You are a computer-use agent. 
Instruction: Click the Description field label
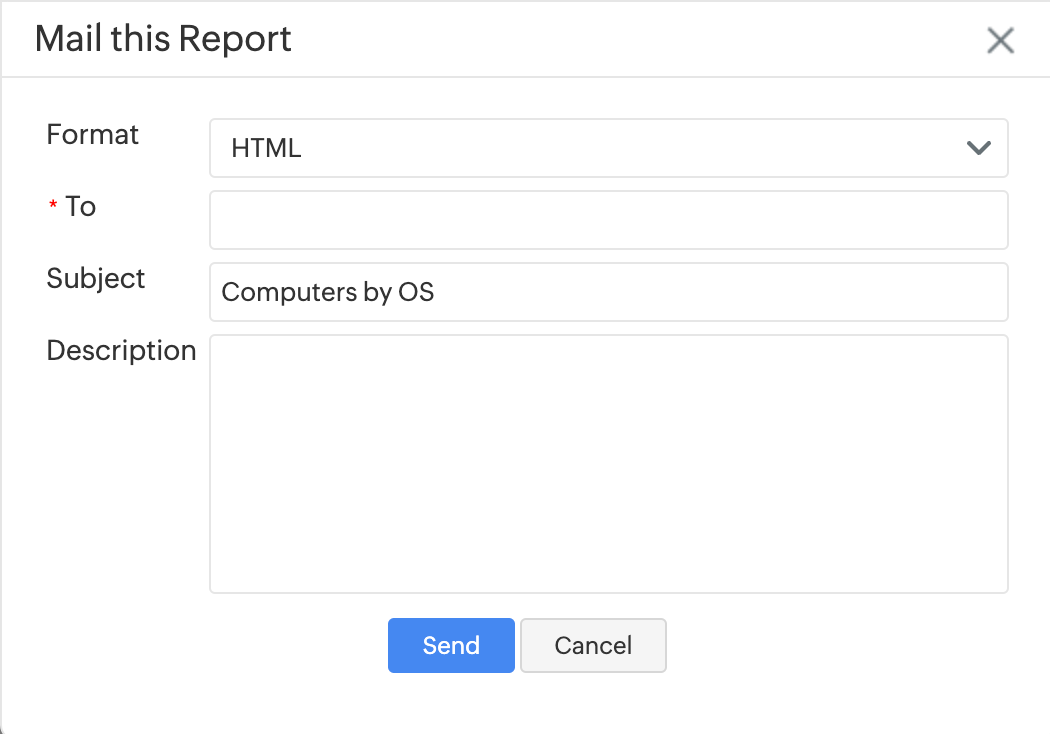coord(121,351)
